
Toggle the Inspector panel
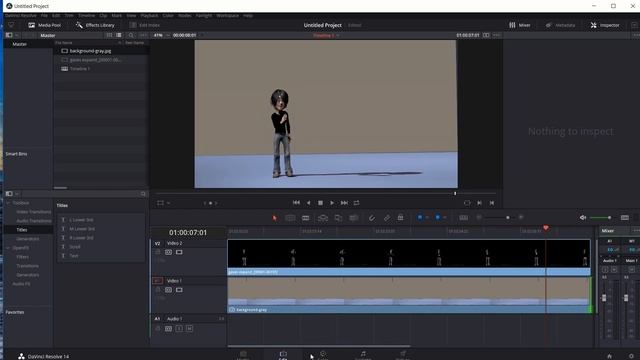click(605, 25)
